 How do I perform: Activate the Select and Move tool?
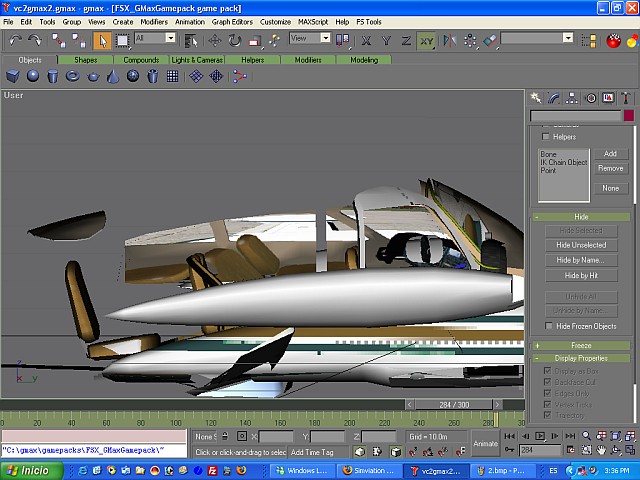(x=214, y=40)
